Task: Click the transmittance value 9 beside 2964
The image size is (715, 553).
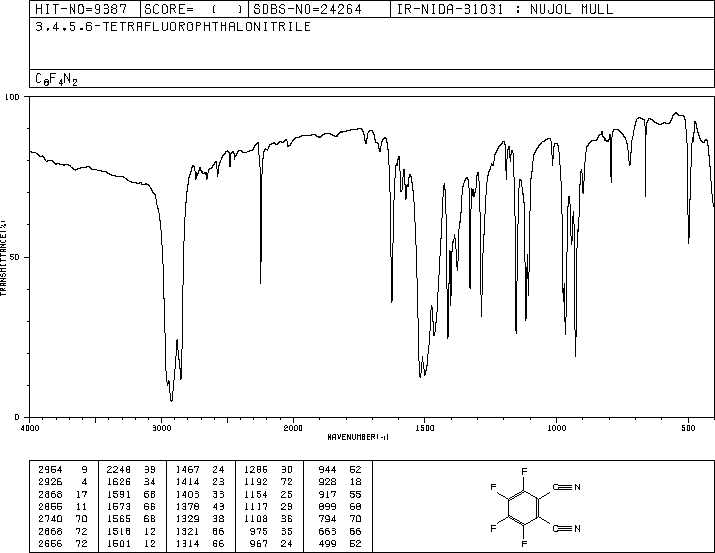Action: tap(84, 469)
